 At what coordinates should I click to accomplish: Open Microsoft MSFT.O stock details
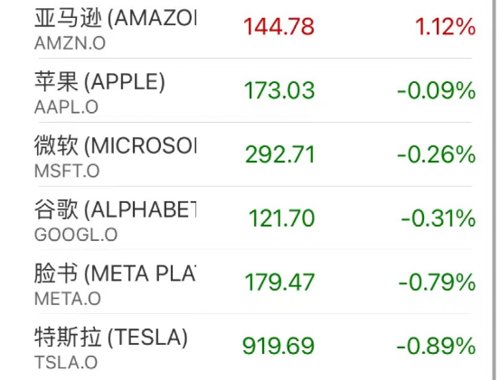click(255, 155)
